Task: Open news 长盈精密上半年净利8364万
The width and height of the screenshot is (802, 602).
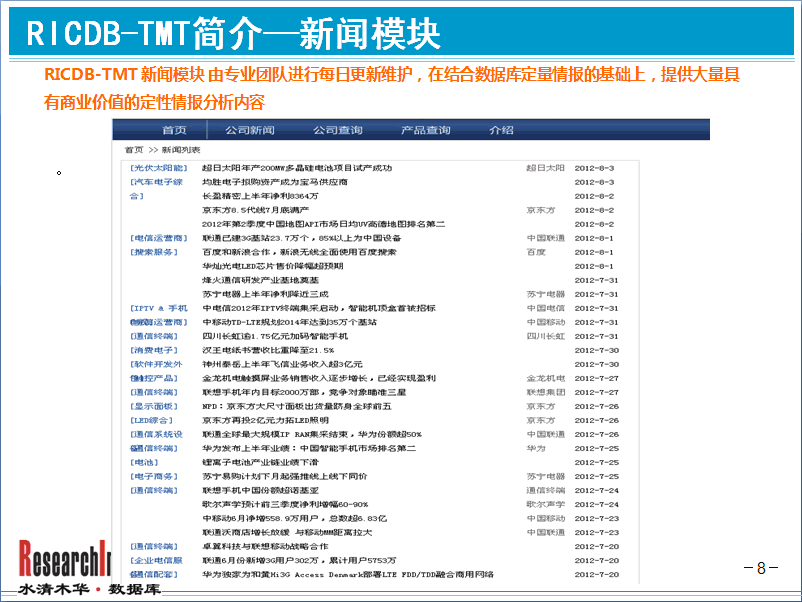Action: (x=260, y=196)
